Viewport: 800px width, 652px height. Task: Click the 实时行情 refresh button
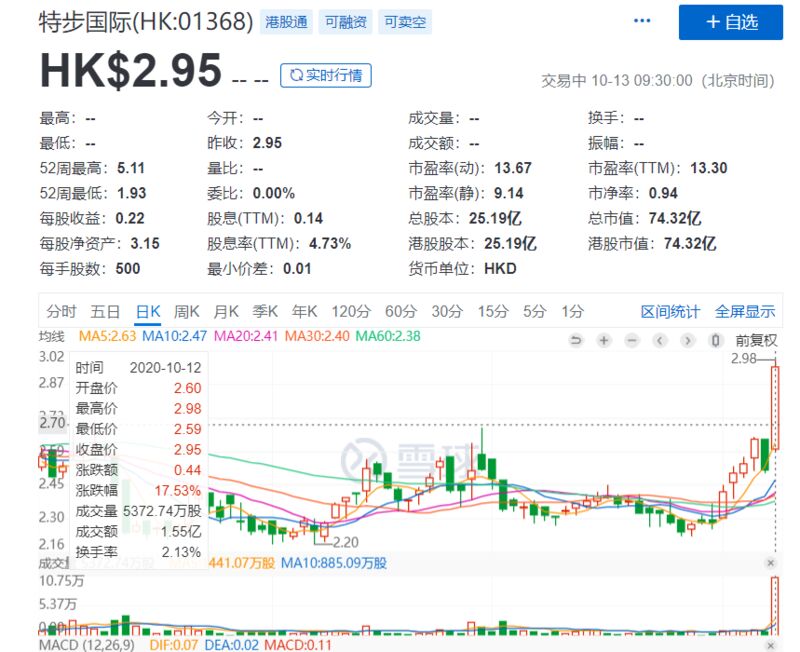pos(326,76)
